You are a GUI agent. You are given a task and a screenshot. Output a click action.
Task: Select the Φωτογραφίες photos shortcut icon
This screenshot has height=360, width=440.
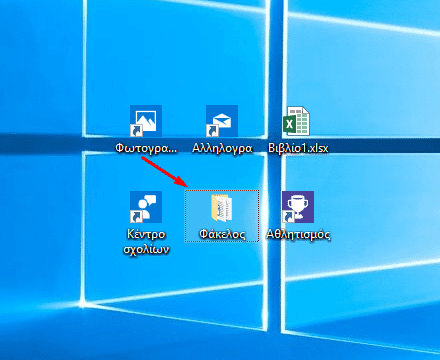pos(146,121)
